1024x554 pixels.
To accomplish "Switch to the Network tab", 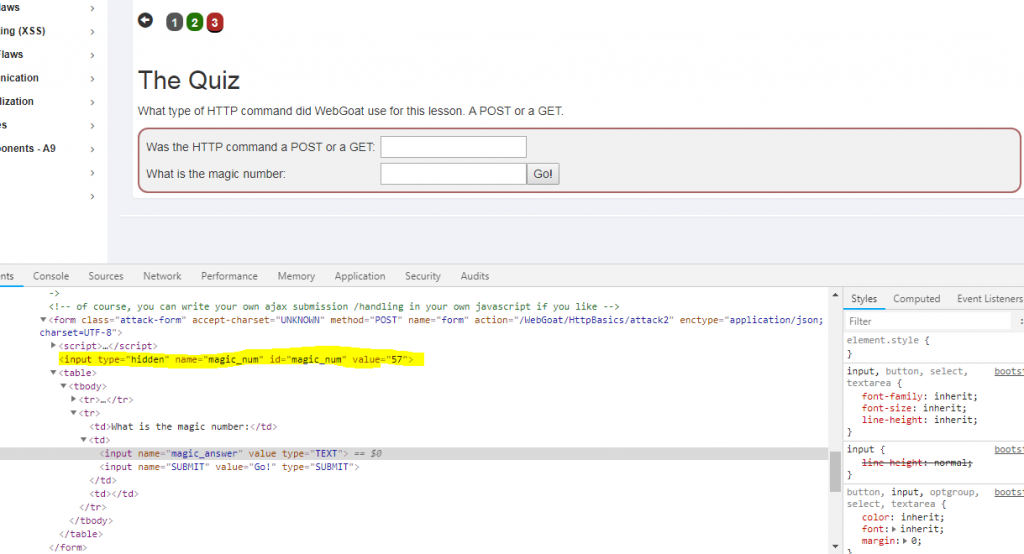I will [x=163, y=276].
